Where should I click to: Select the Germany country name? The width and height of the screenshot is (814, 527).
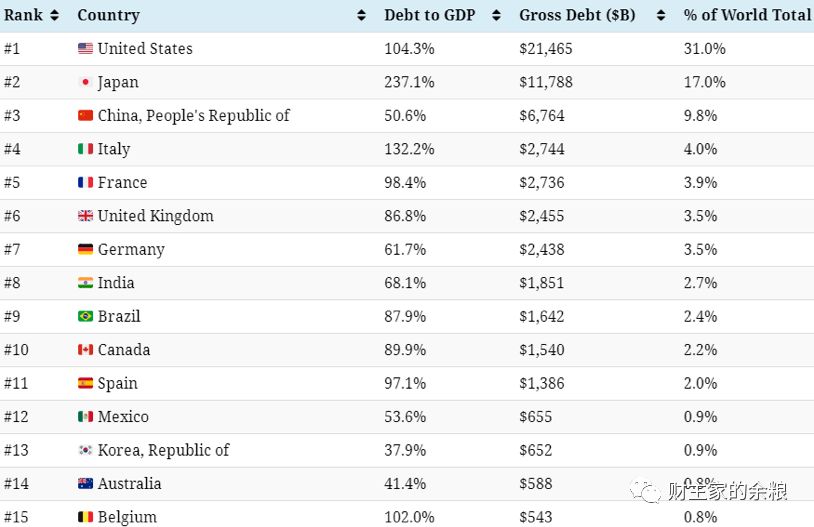coord(131,250)
